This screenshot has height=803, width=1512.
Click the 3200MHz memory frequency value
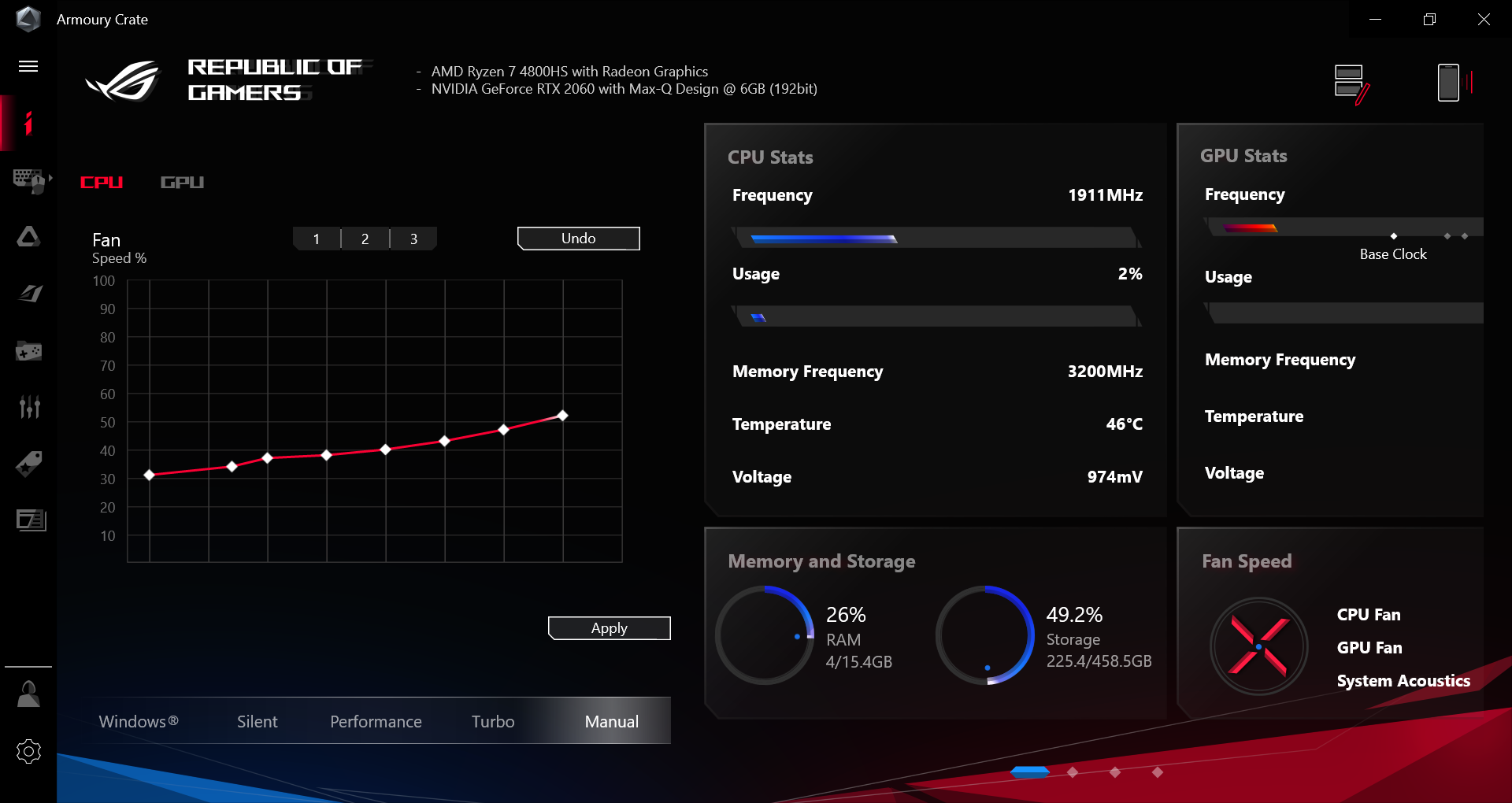pos(1105,372)
